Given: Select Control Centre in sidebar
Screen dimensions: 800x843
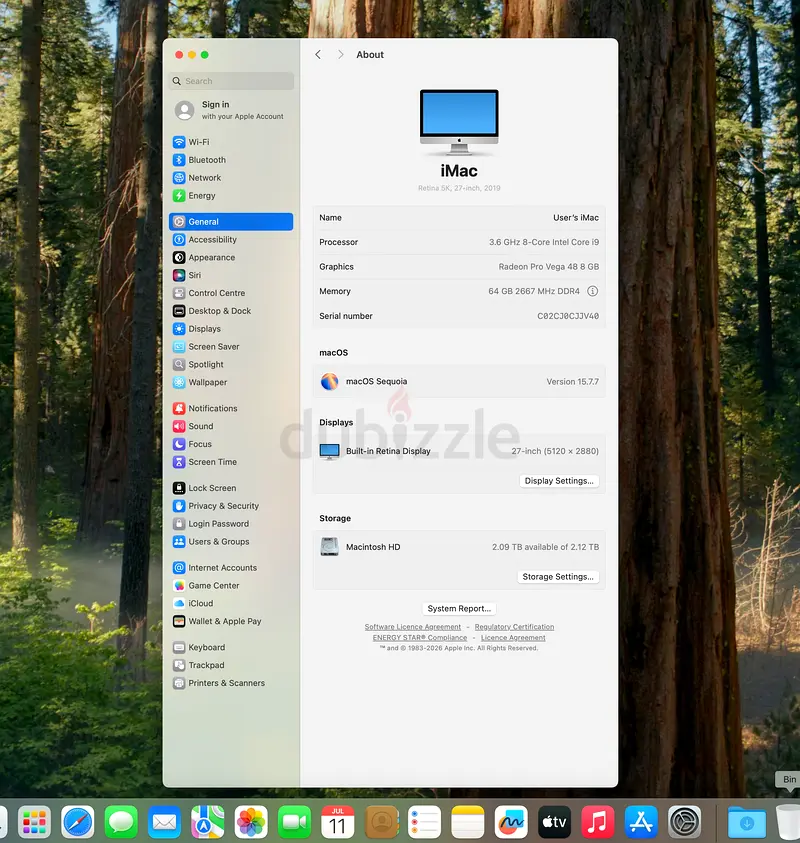Looking at the screenshot, I should 231,293.
